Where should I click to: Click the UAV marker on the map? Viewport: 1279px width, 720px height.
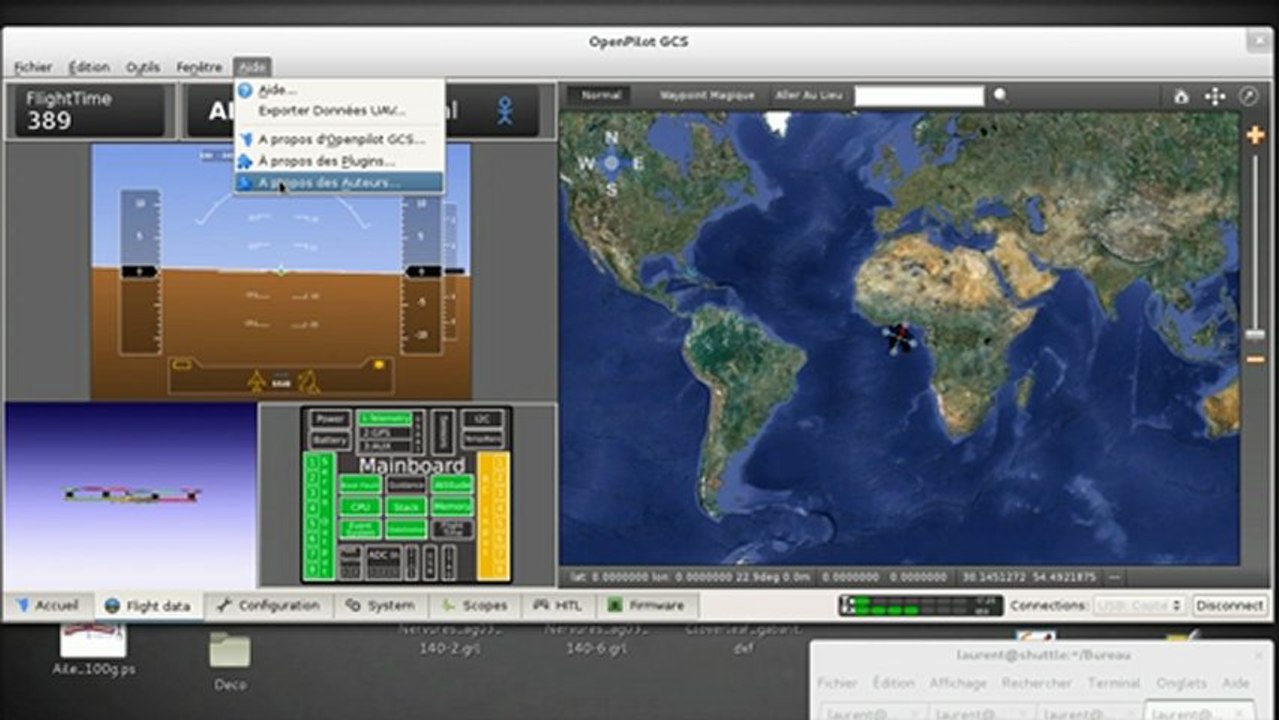tap(900, 337)
